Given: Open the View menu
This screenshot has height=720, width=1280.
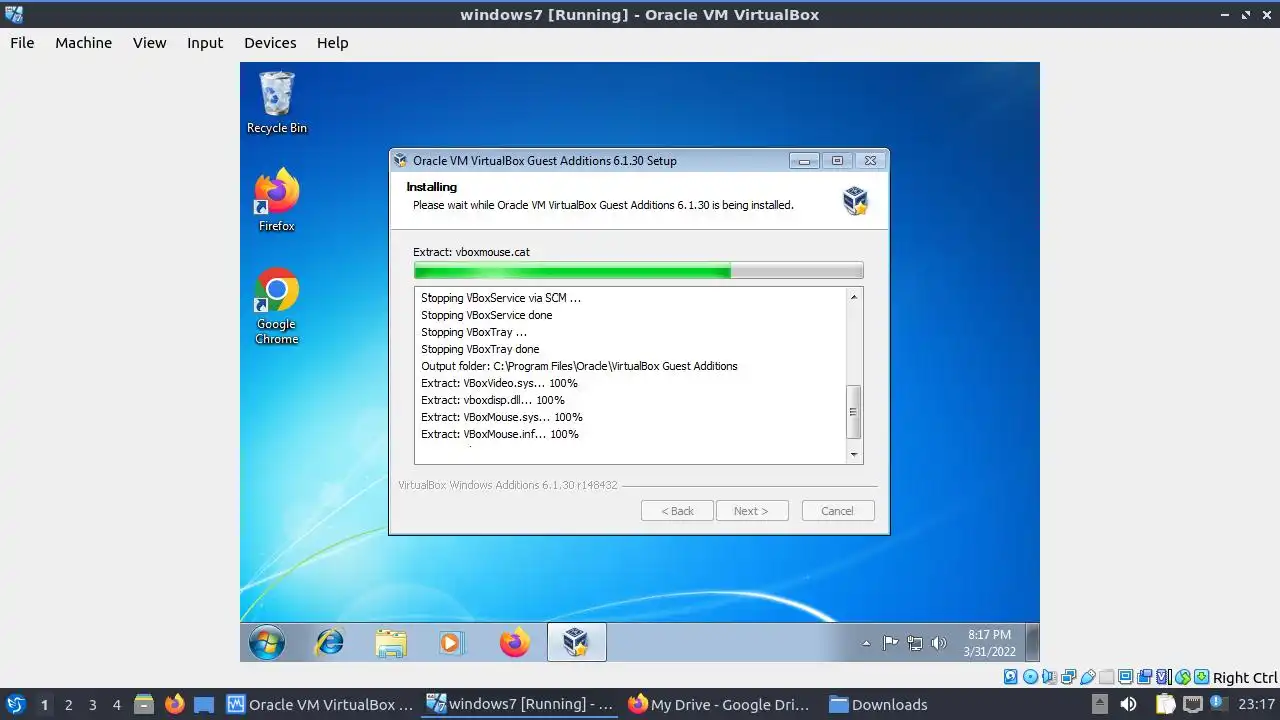Looking at the screenshot, I should click(x=150, y=43).
